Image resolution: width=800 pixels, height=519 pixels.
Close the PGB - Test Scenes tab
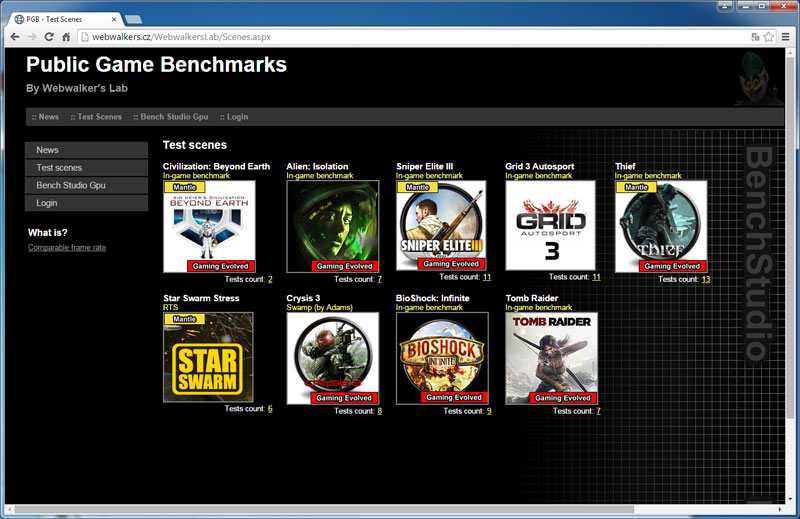[114, 19]
